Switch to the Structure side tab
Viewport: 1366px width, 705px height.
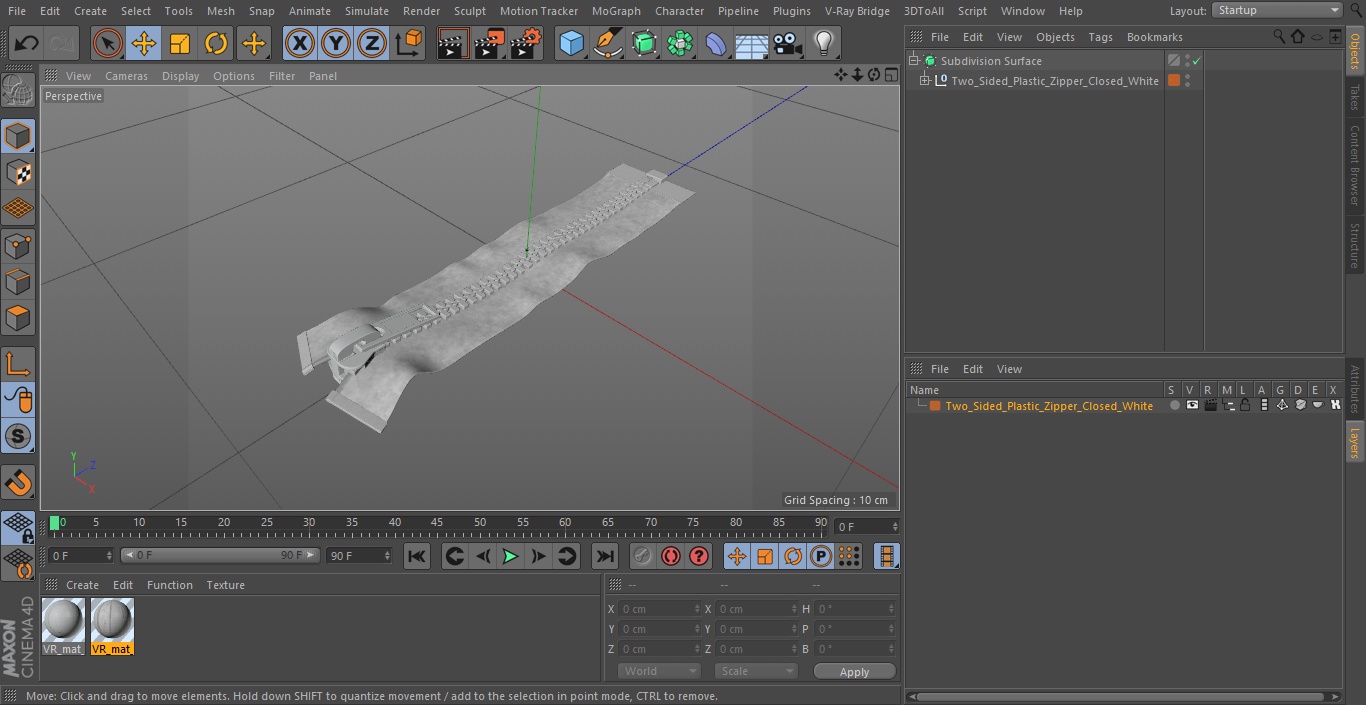pos(1355,246)
